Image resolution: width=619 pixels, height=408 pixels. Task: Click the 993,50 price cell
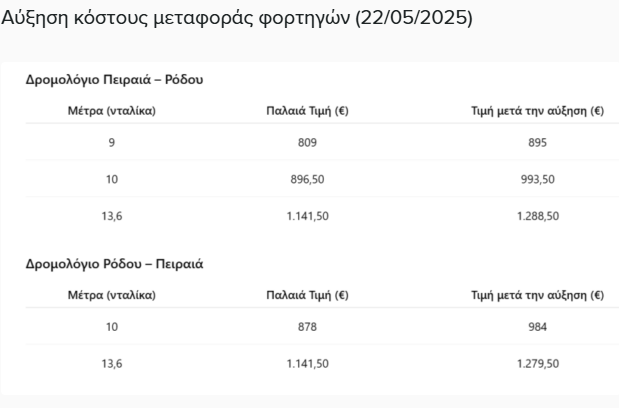(538, 180)
